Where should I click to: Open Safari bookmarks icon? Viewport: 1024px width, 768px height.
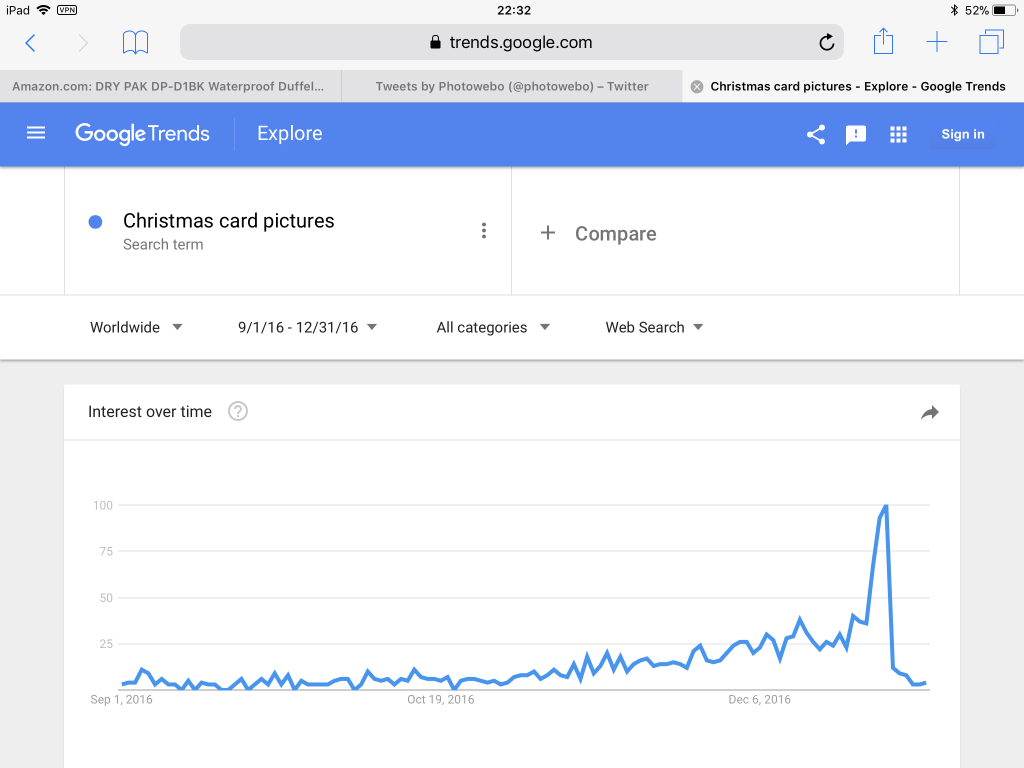coord(135,42)
